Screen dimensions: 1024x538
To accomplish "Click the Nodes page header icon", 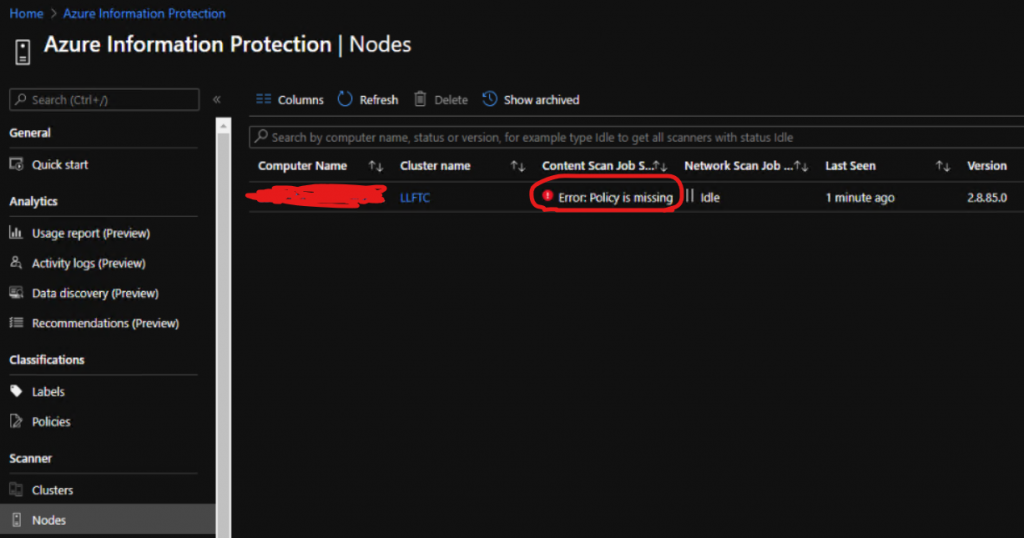I will point(23,52).
